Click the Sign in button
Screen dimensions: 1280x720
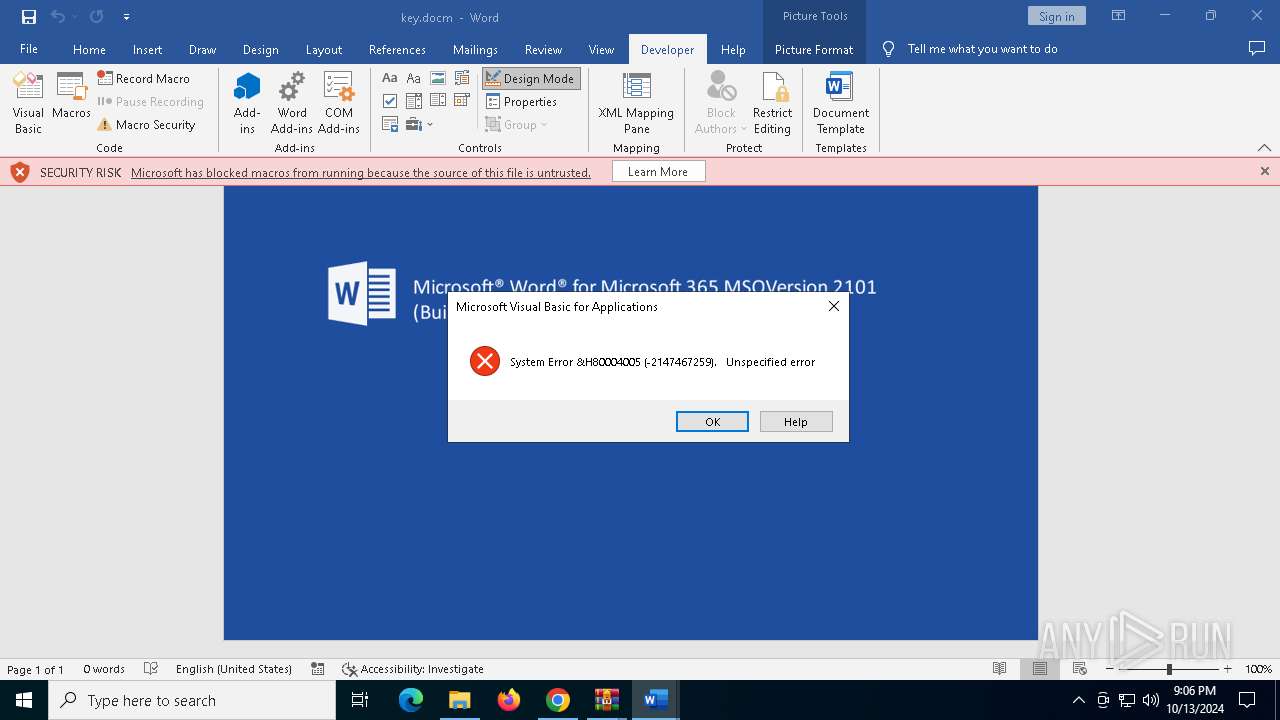pos(1056,16)
